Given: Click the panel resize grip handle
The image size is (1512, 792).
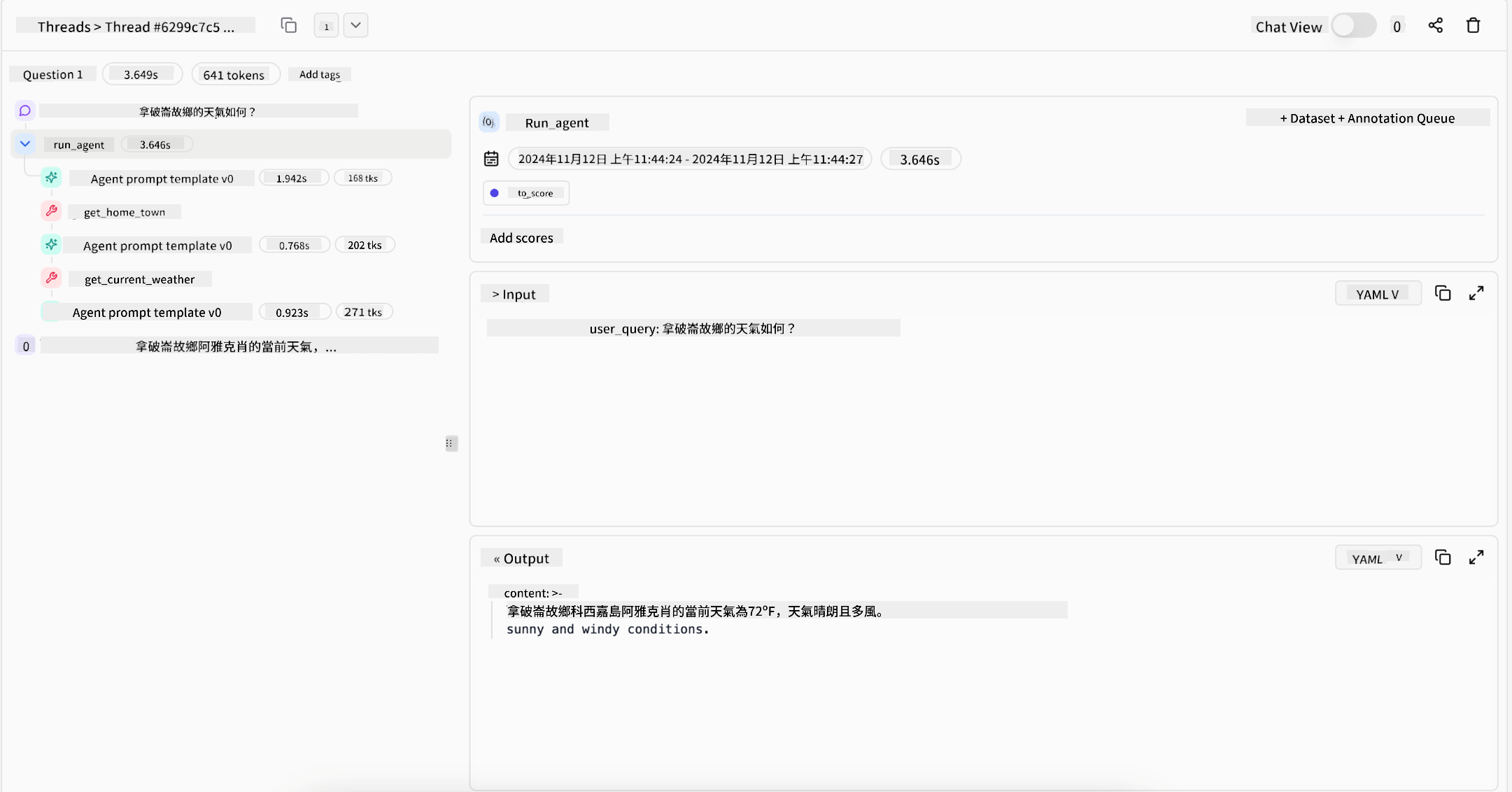Looking at the screenshot, I should tap(451, 443).
